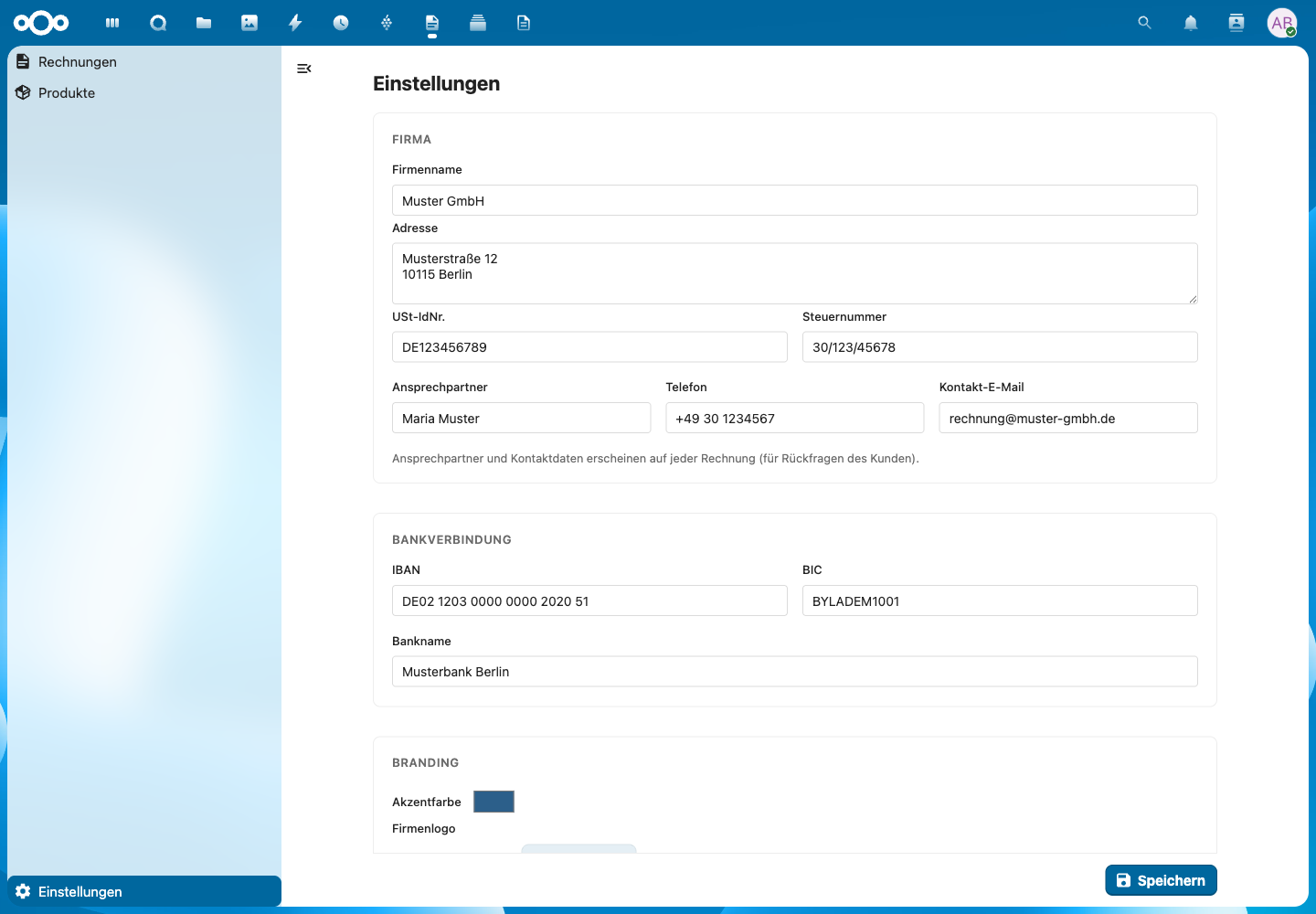Open Rechnungen in the sidebar
The width and height of the screenshot is (1316, 914).
tap(144, 62)
